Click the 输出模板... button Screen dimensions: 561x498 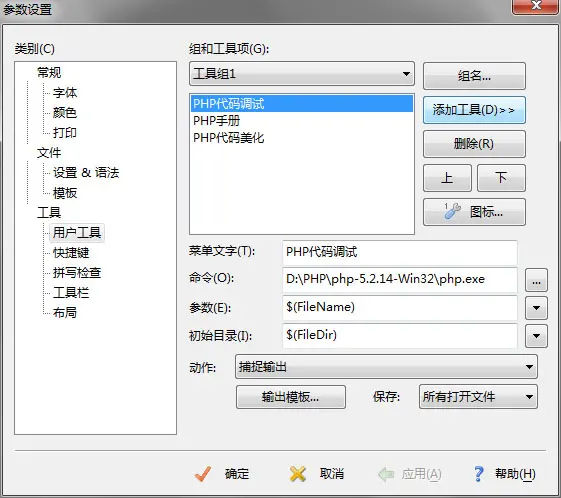click(x=291, y=397)
